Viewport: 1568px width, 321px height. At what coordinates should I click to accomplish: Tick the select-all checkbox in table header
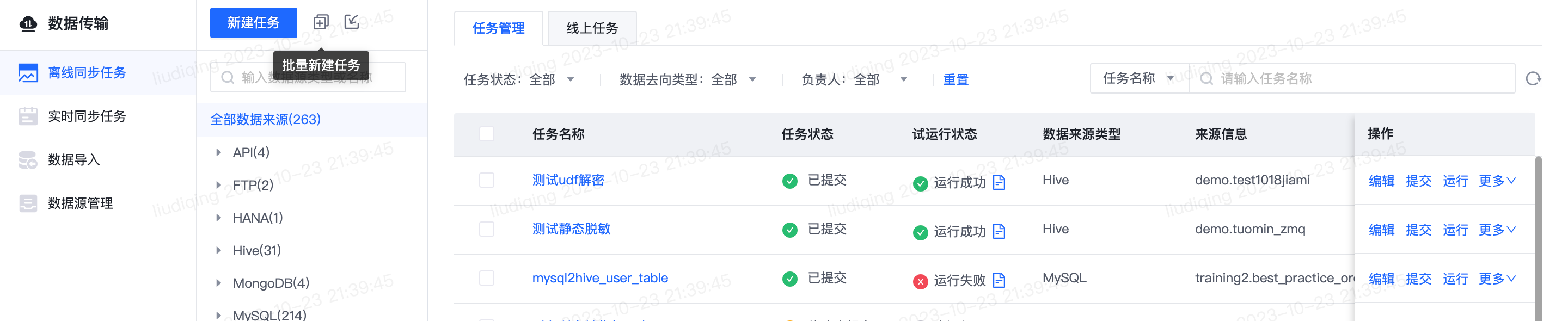click(486, 134)
